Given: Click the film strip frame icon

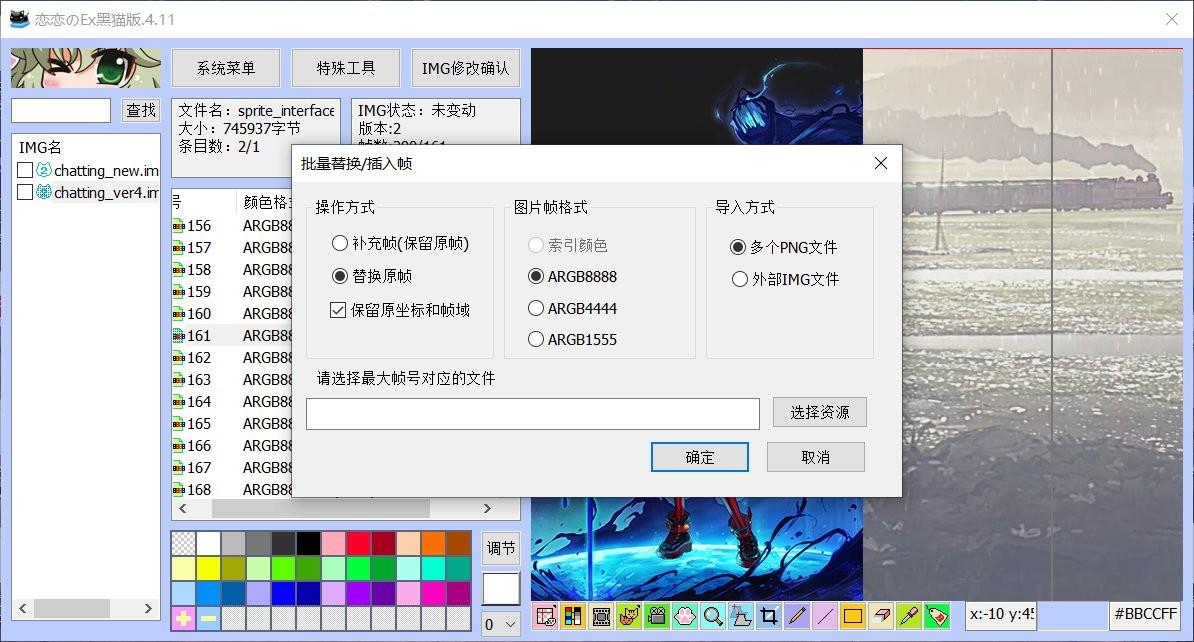Looking at the screenshot, I should (601, 616).
